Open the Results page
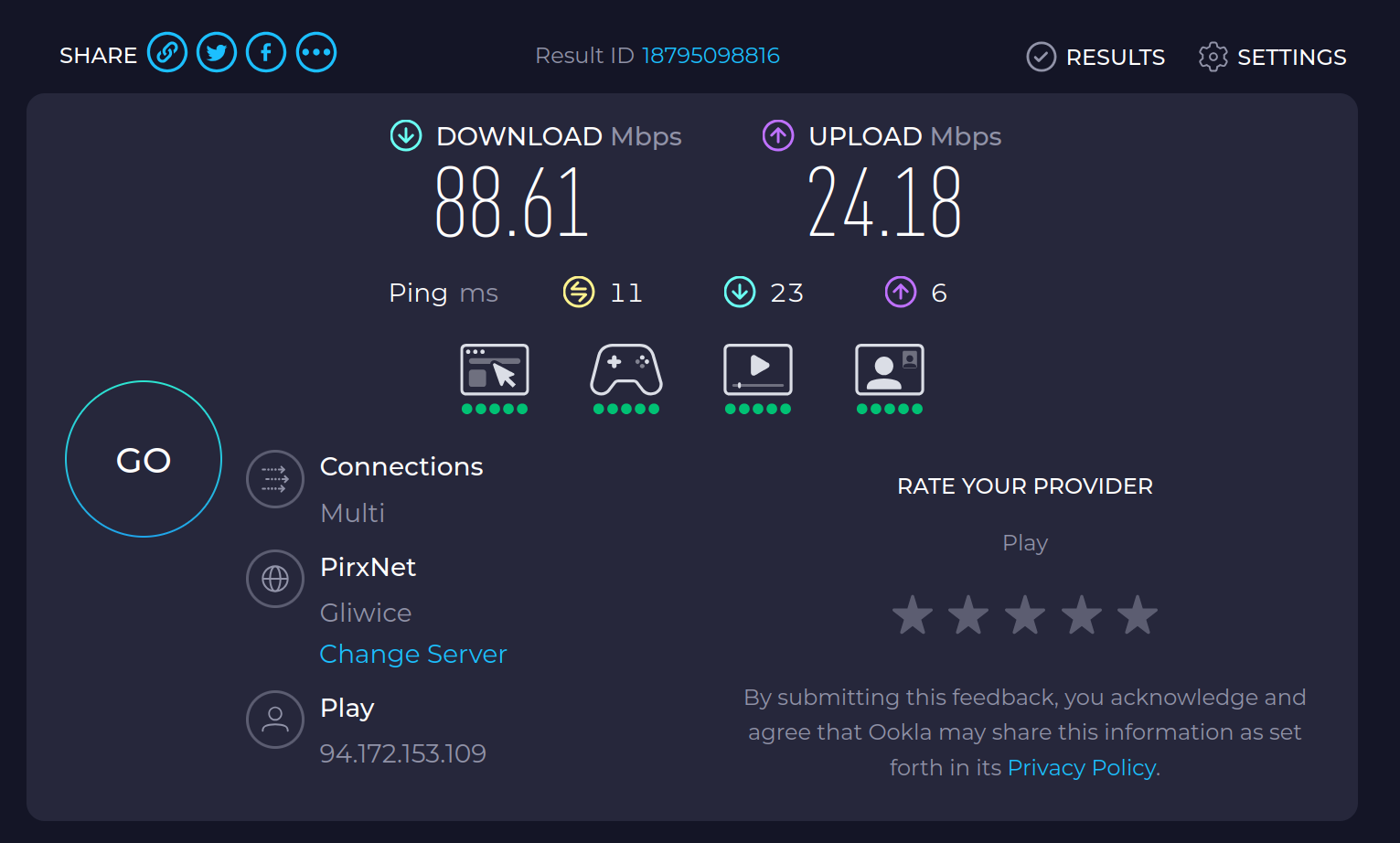This screenshot has height=843, width=1400. [x=1095, y=57]
